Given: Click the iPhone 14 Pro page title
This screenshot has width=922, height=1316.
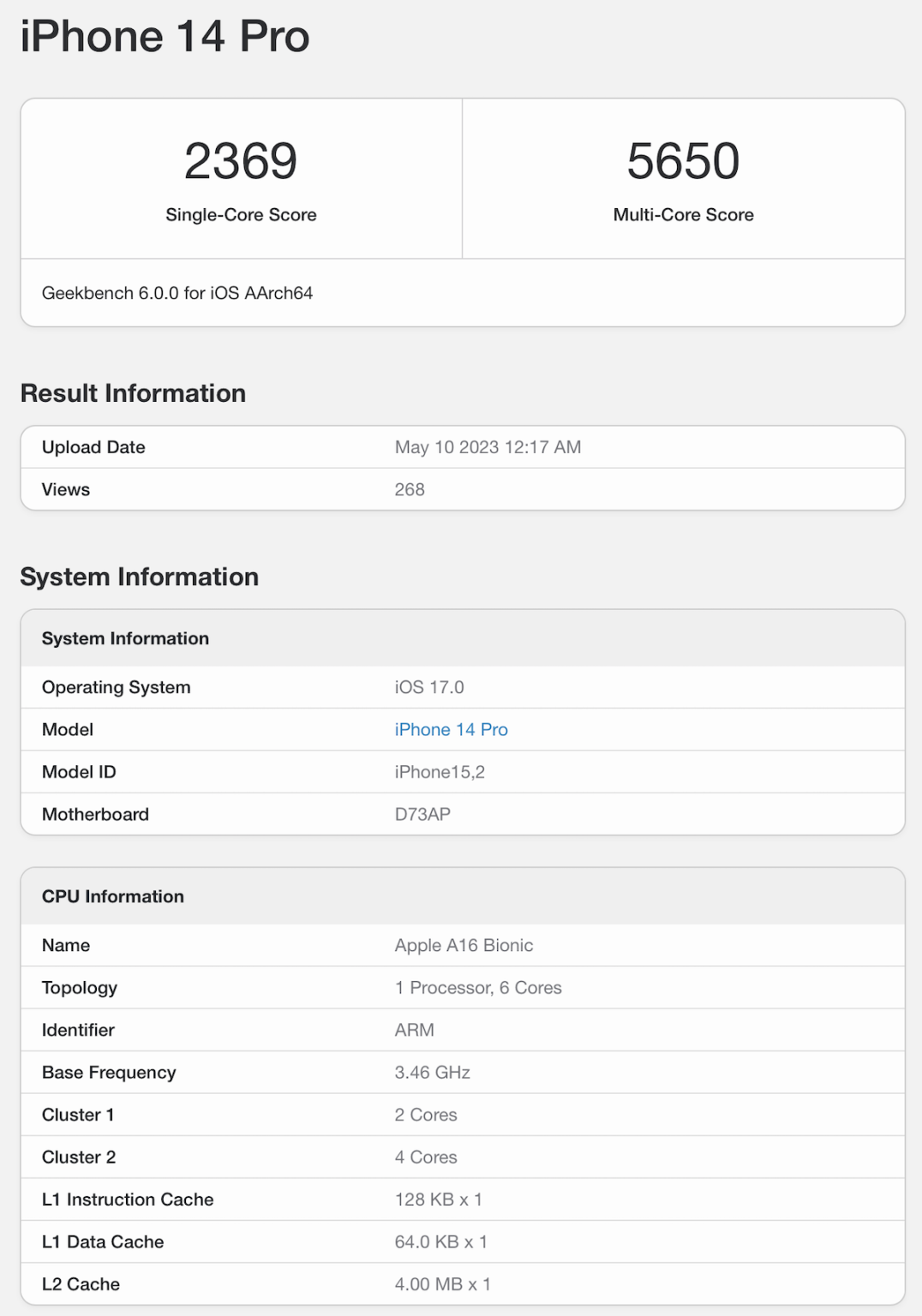Looking at the screenshot, I should pos(165,36).
